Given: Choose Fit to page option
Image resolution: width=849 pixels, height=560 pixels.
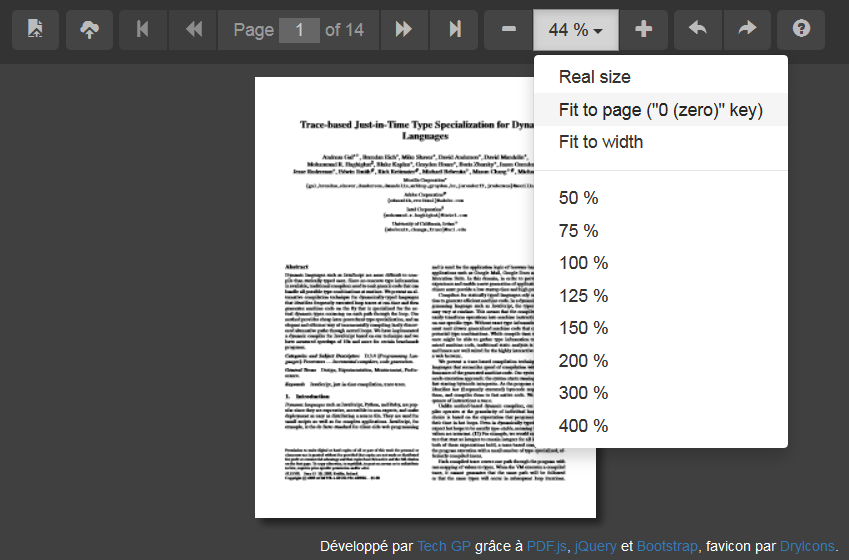Looking at the screenshot, I should point(661,110).
